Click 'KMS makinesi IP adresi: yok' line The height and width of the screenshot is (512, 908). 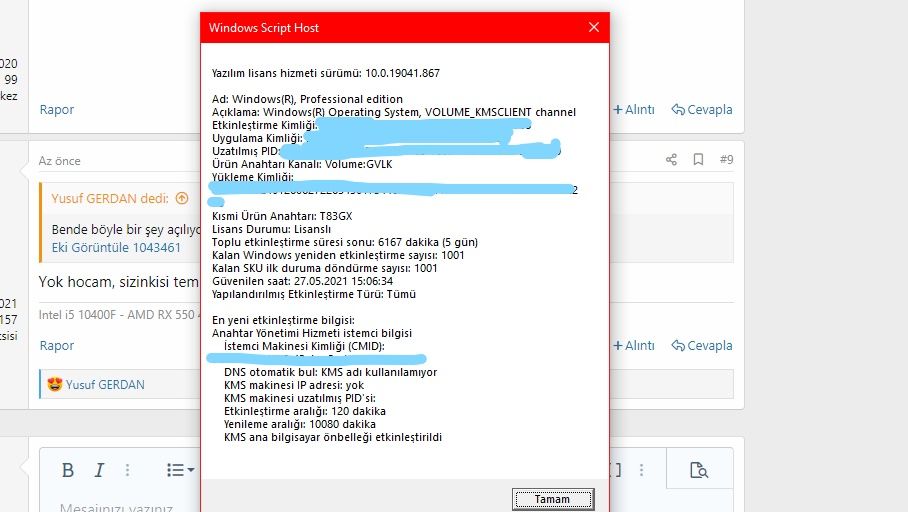294,385
